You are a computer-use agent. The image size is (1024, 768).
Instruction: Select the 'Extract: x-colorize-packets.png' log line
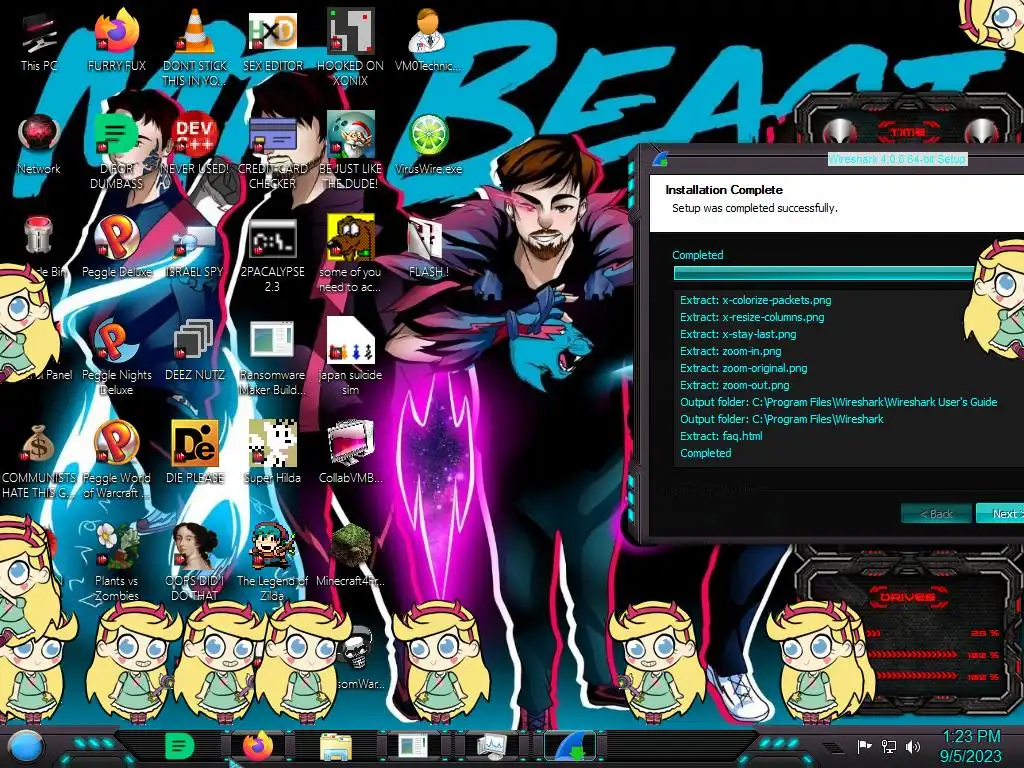click(x=756, y=300)
